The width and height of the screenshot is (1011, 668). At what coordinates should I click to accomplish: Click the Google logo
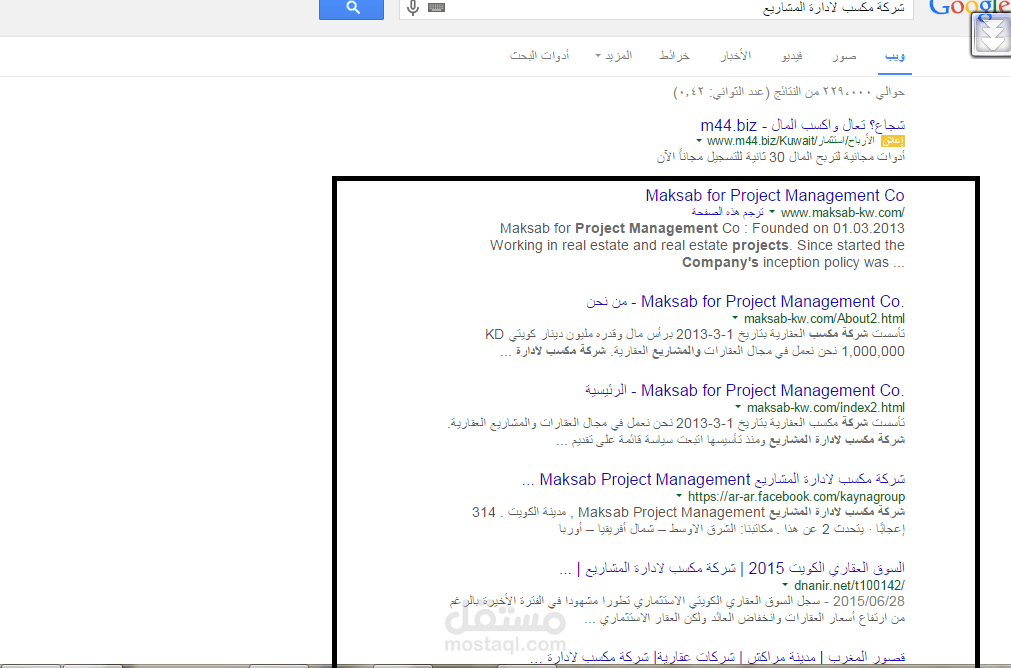click(969, 8)
